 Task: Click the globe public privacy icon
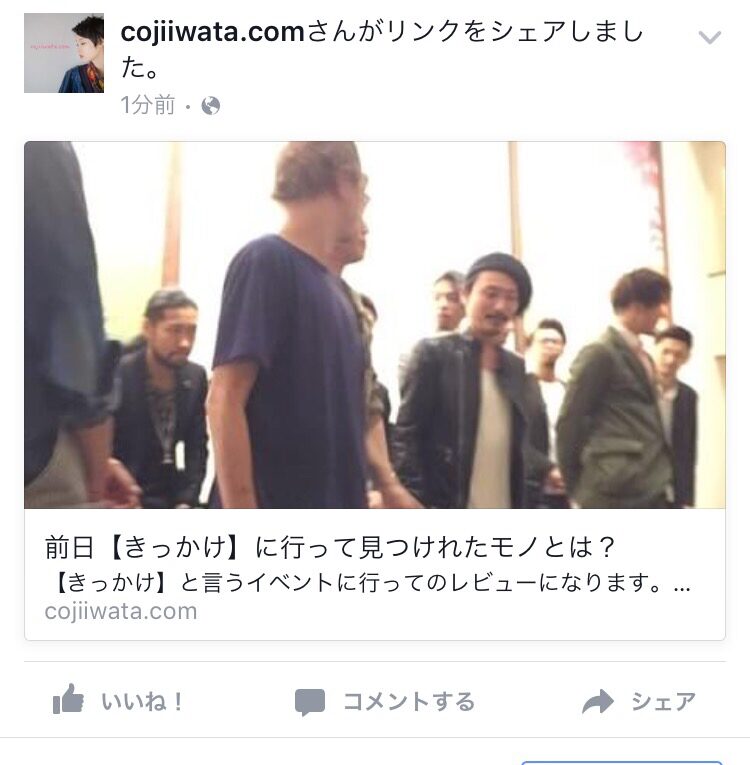tap(210, 105)
